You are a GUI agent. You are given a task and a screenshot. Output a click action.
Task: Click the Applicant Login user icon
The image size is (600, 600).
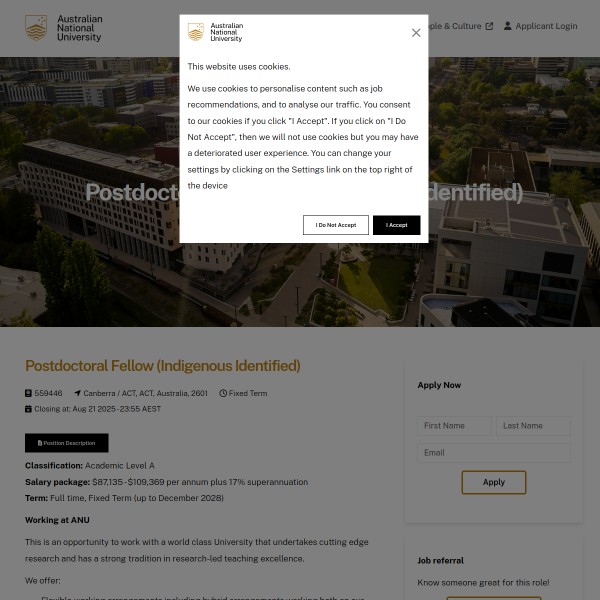[508, 26]
